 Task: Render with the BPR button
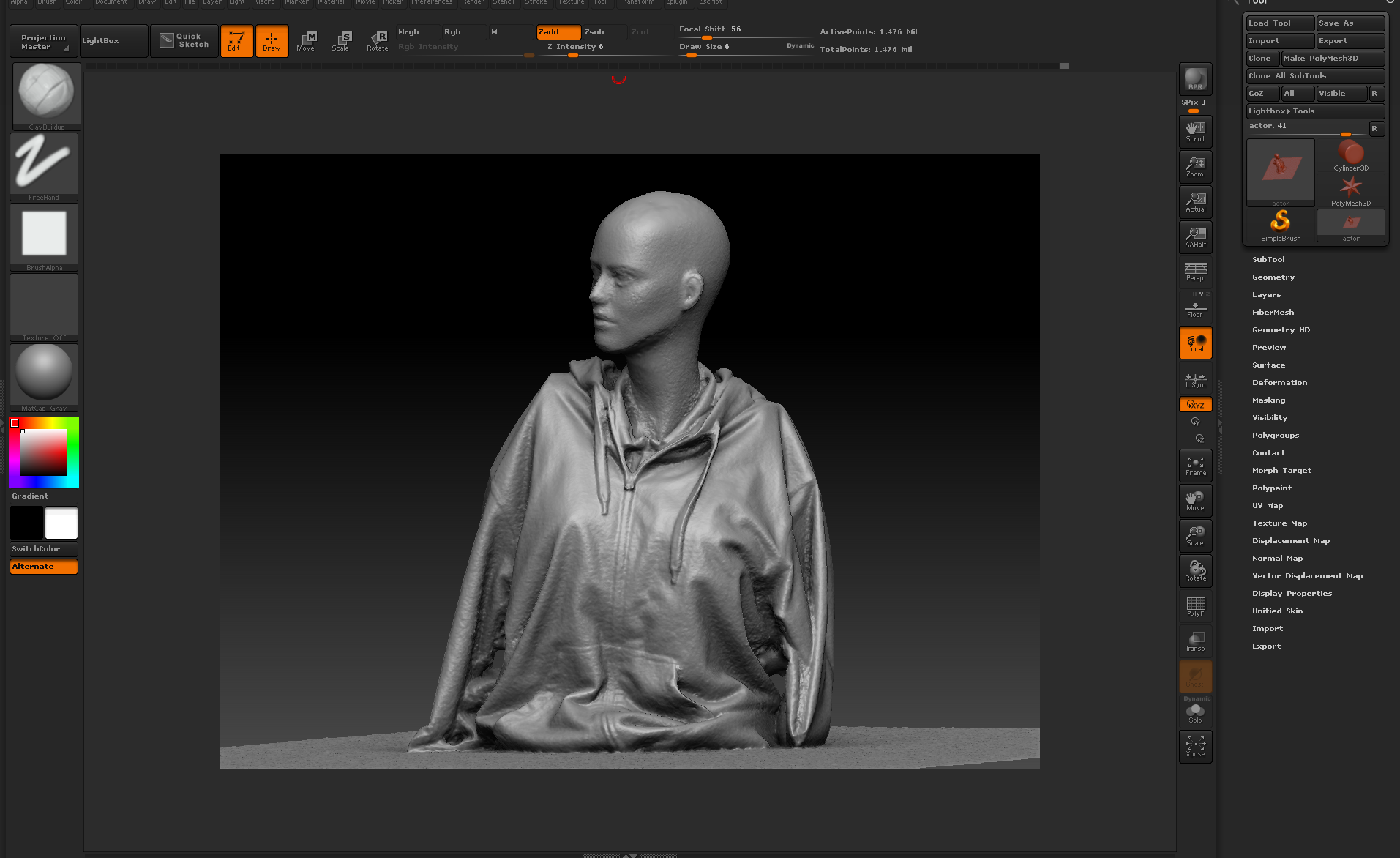point(1195,79)
